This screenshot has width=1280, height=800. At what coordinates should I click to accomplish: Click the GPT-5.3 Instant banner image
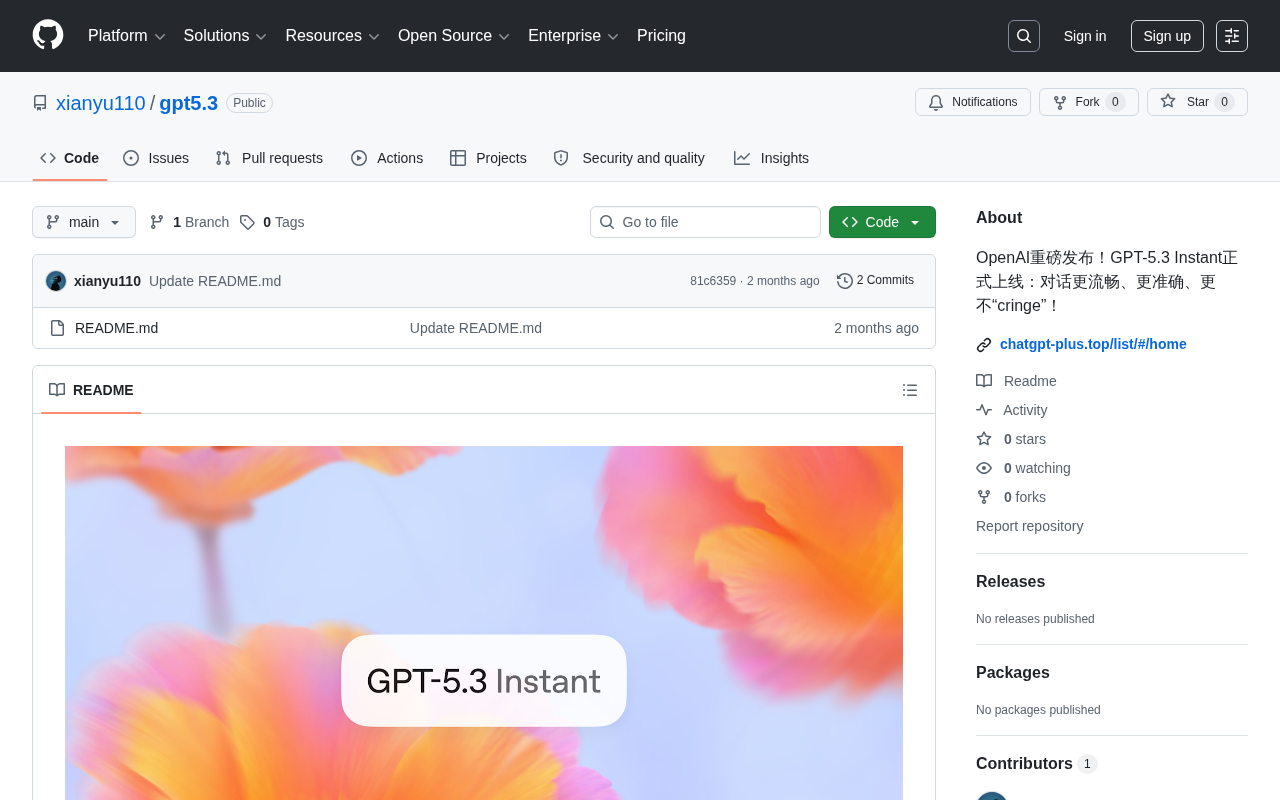[484, 623]
